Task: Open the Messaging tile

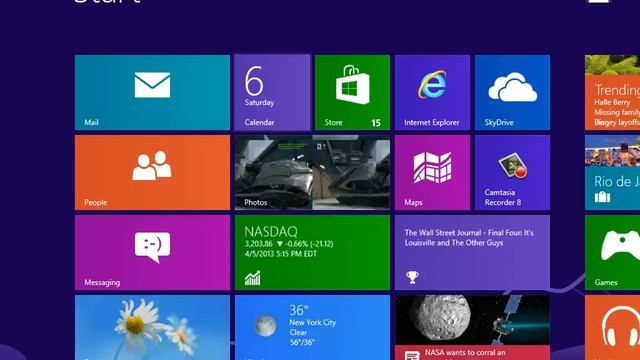Action: 152,253
